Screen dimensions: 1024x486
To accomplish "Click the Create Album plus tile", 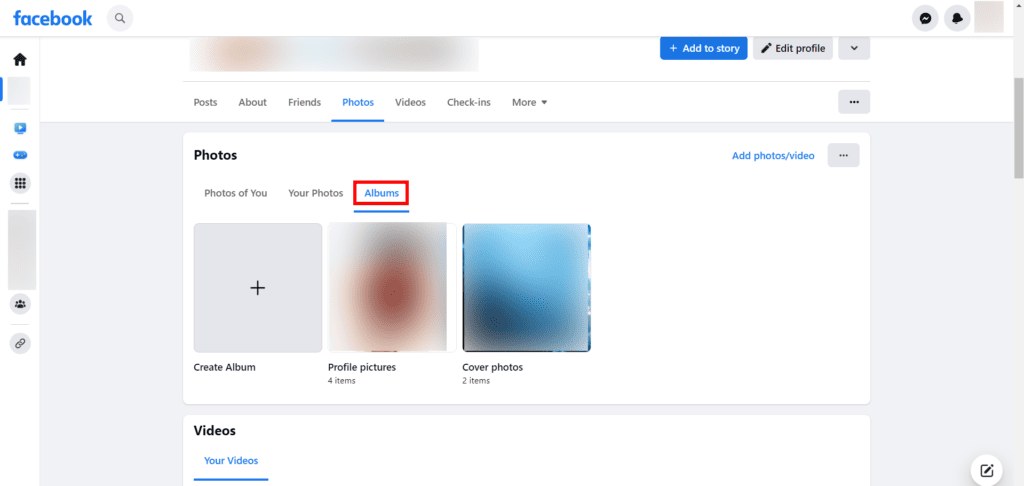I will click(258, 288).
